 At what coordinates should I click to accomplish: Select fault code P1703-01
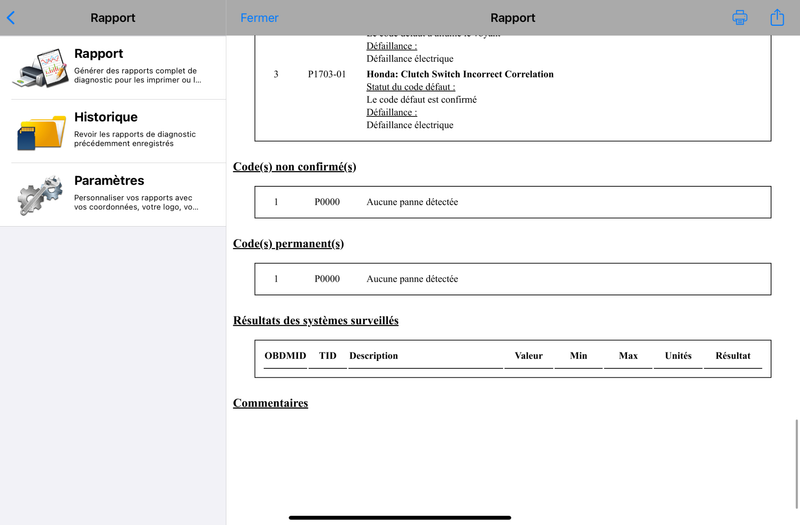click(327, 74)
